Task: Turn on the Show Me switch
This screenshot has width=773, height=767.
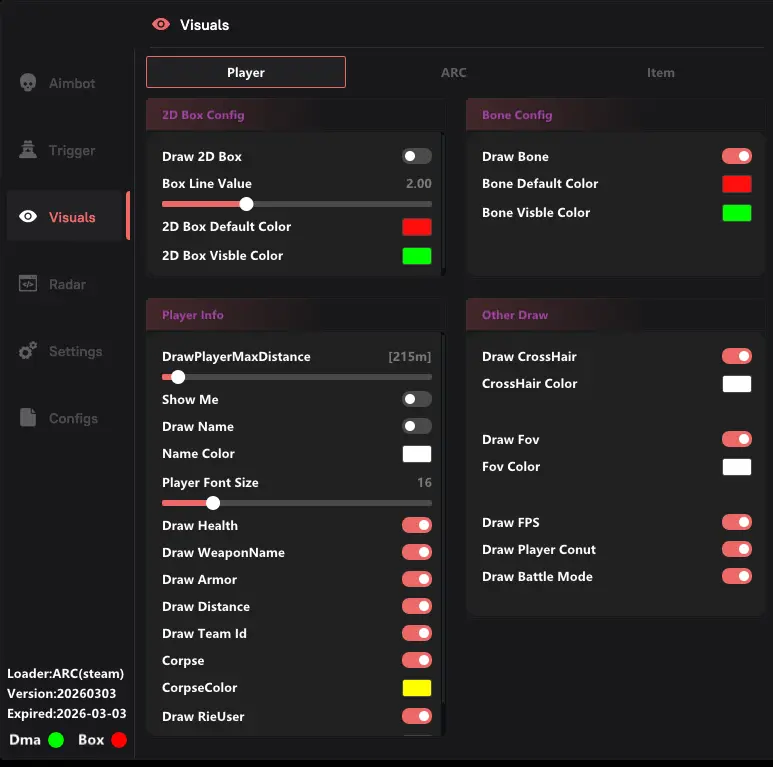Action: pos(417,399)
